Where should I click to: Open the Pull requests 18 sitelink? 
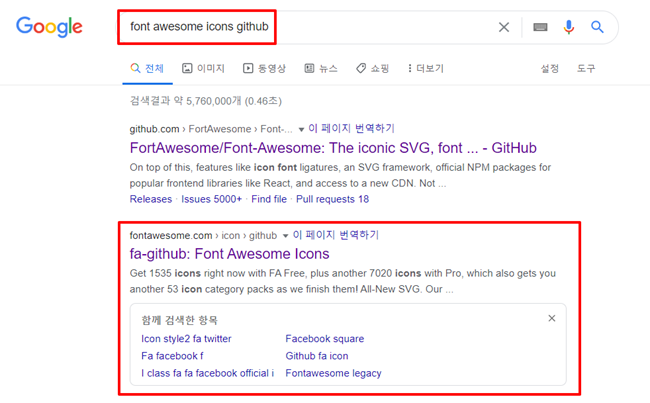[x=332, y=199]
